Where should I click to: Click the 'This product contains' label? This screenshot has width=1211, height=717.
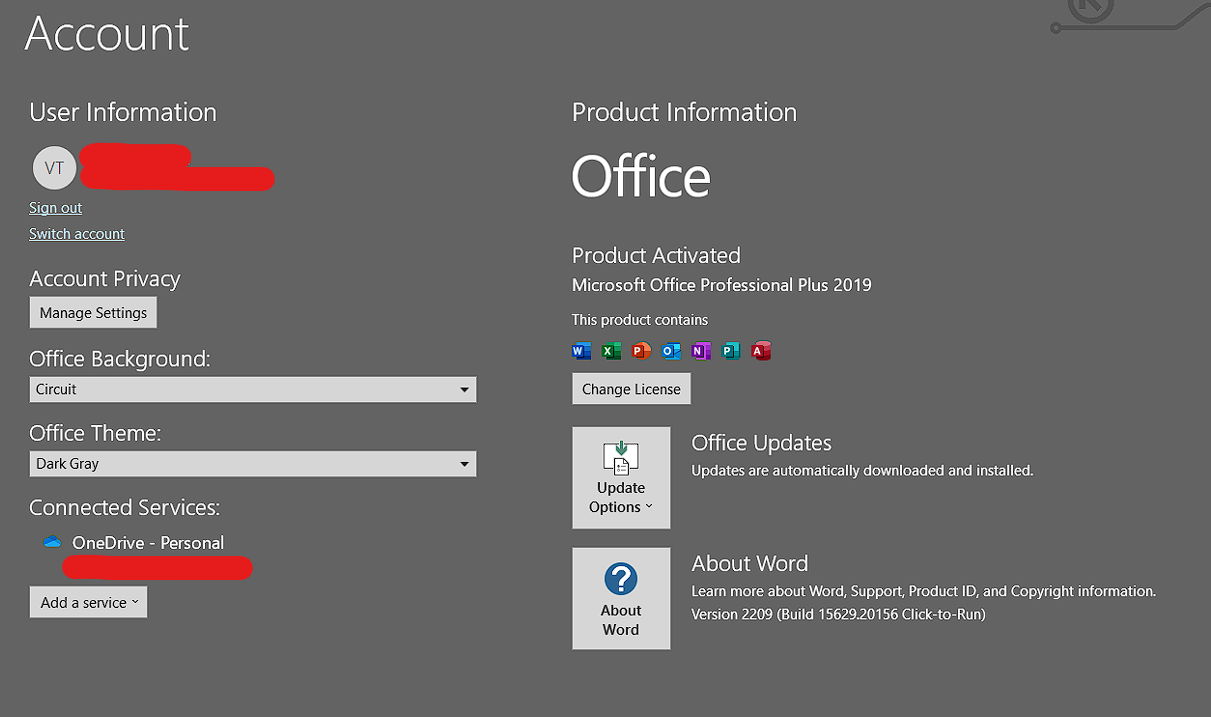click(640, 320)
